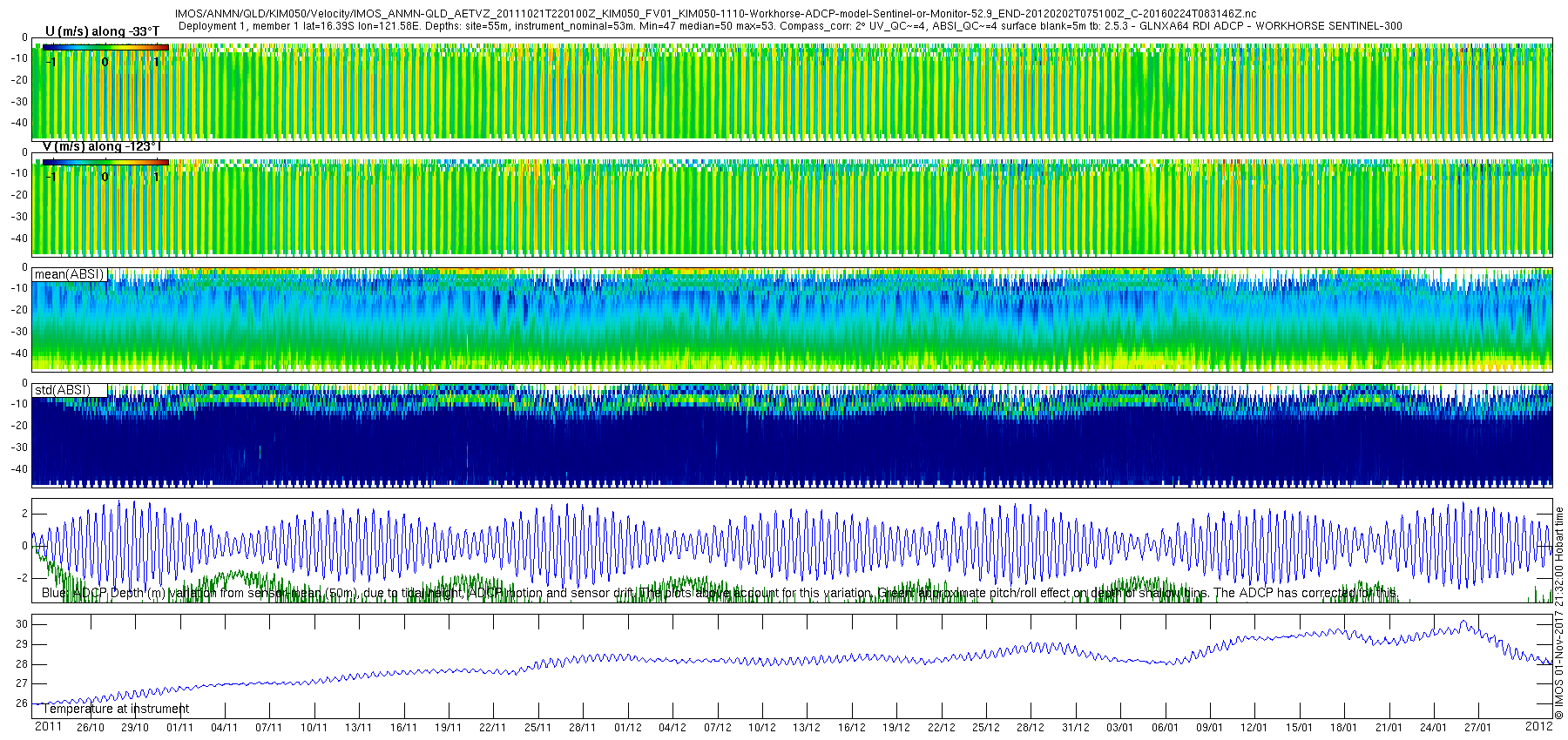Click the '-10' depth tick of V velocity panel
Viewport: 1568px width, 740px height.
[19, 173]
